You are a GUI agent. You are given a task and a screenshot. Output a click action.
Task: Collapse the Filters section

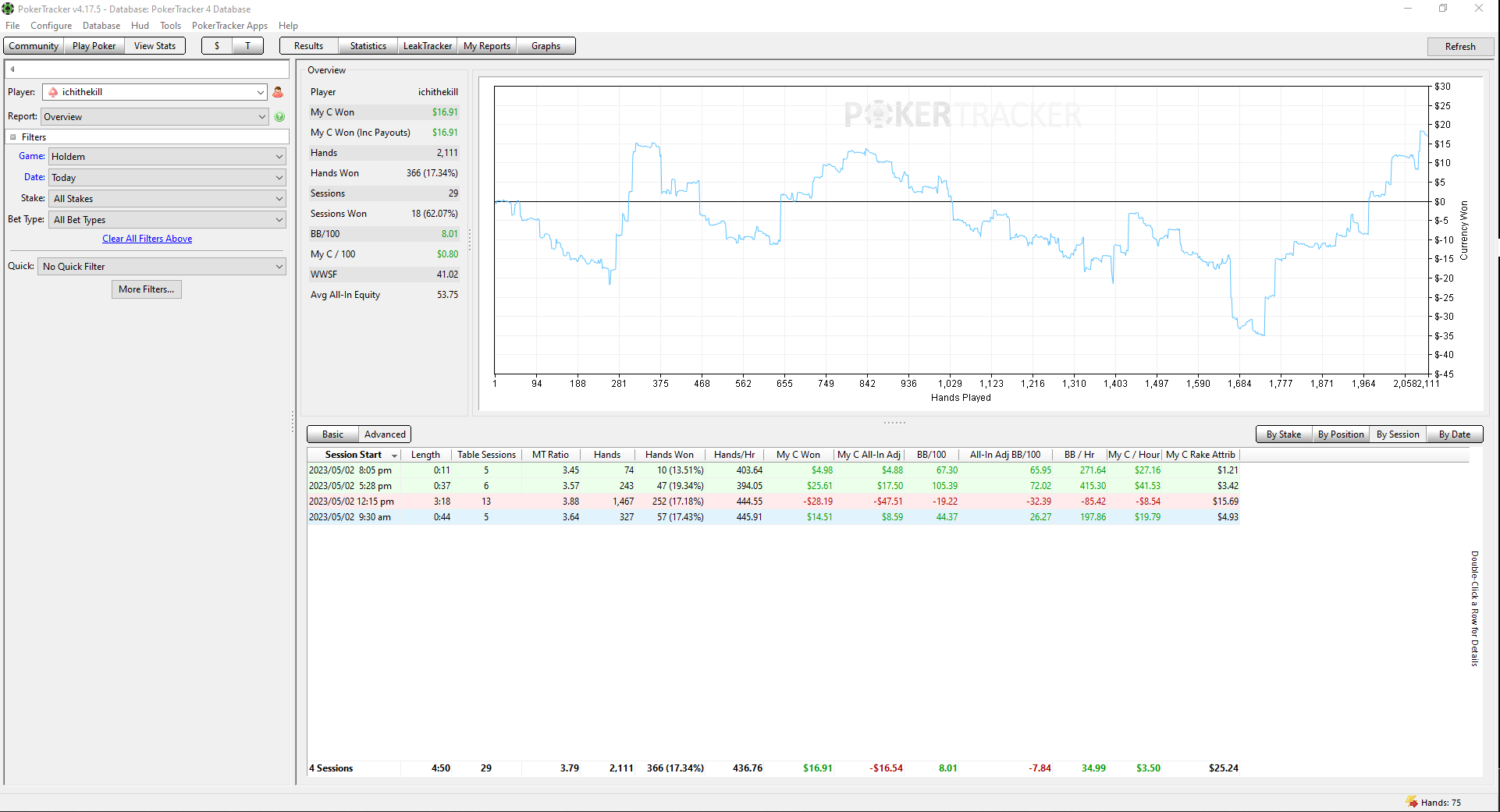point(12,137)
